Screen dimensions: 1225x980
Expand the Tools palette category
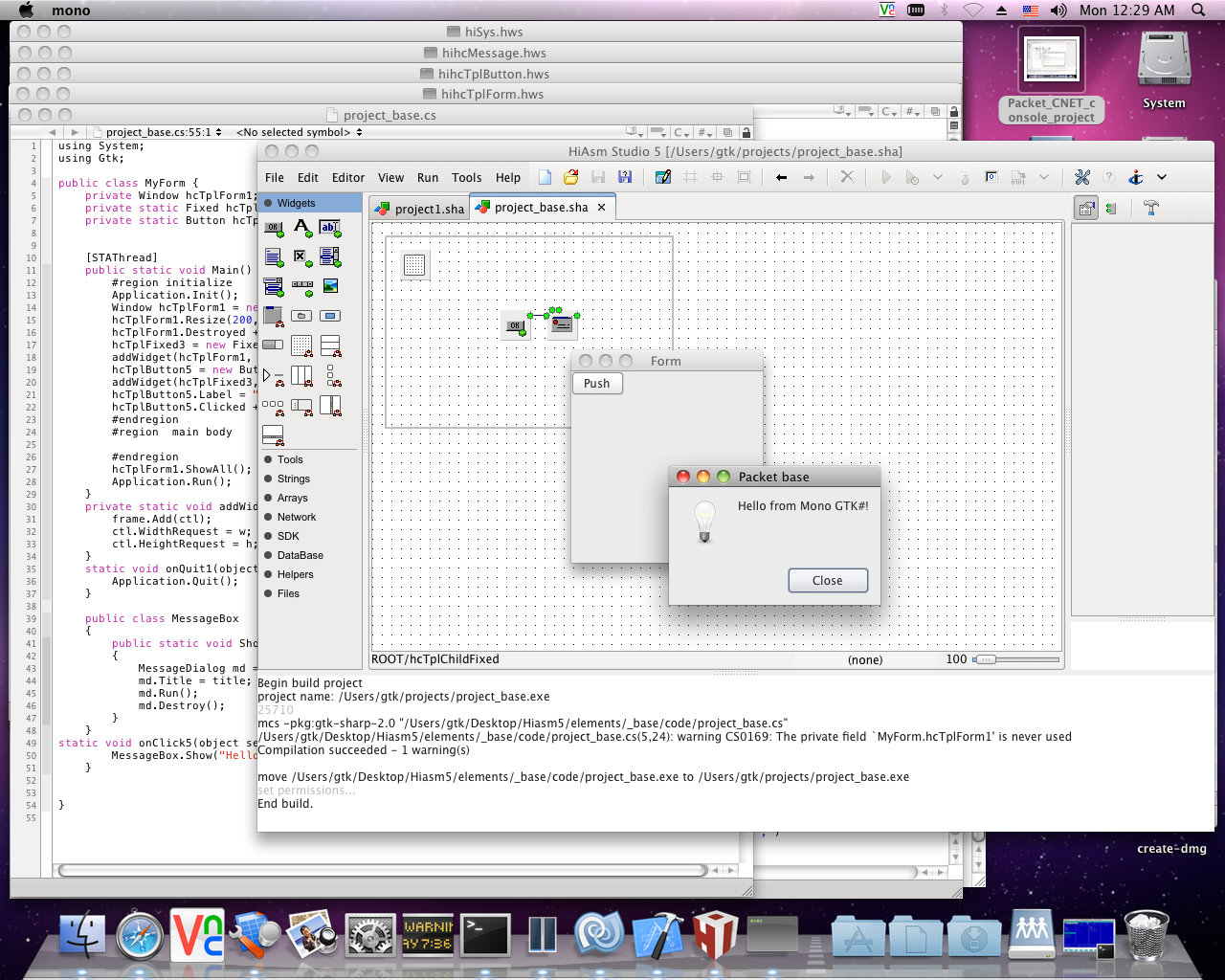290,459
